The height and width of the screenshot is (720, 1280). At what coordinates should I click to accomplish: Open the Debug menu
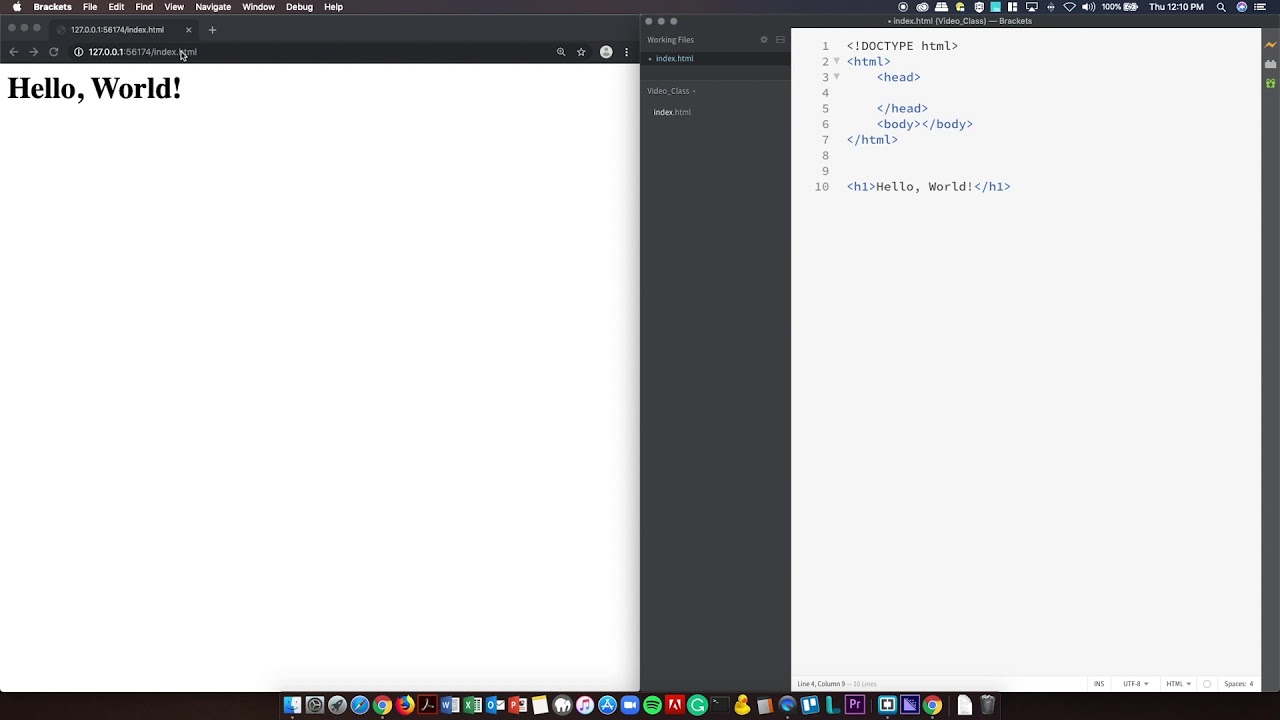(x=299, y=7)
